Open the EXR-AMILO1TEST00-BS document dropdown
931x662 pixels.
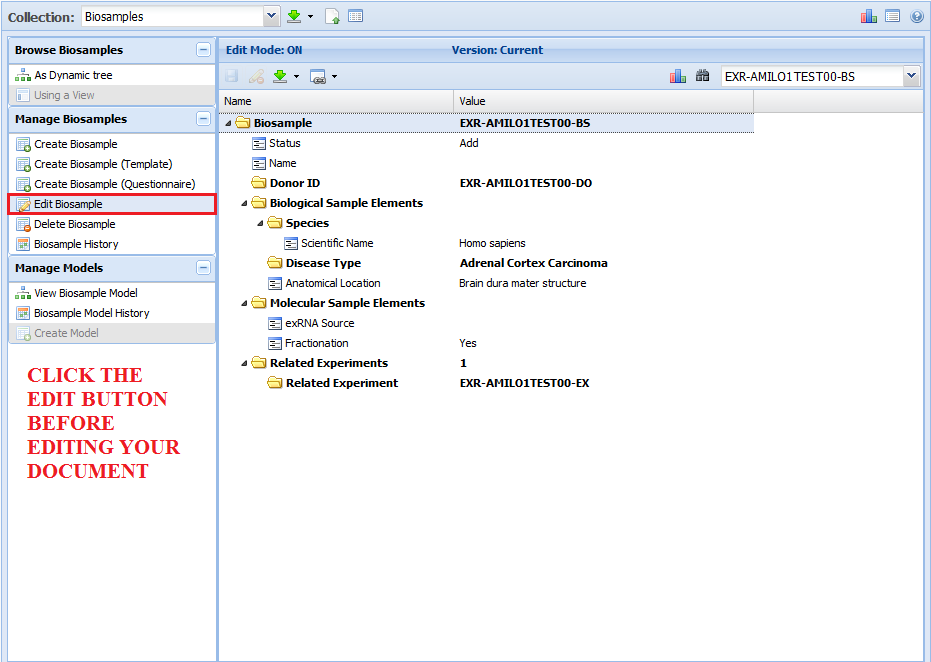point(910,76)
